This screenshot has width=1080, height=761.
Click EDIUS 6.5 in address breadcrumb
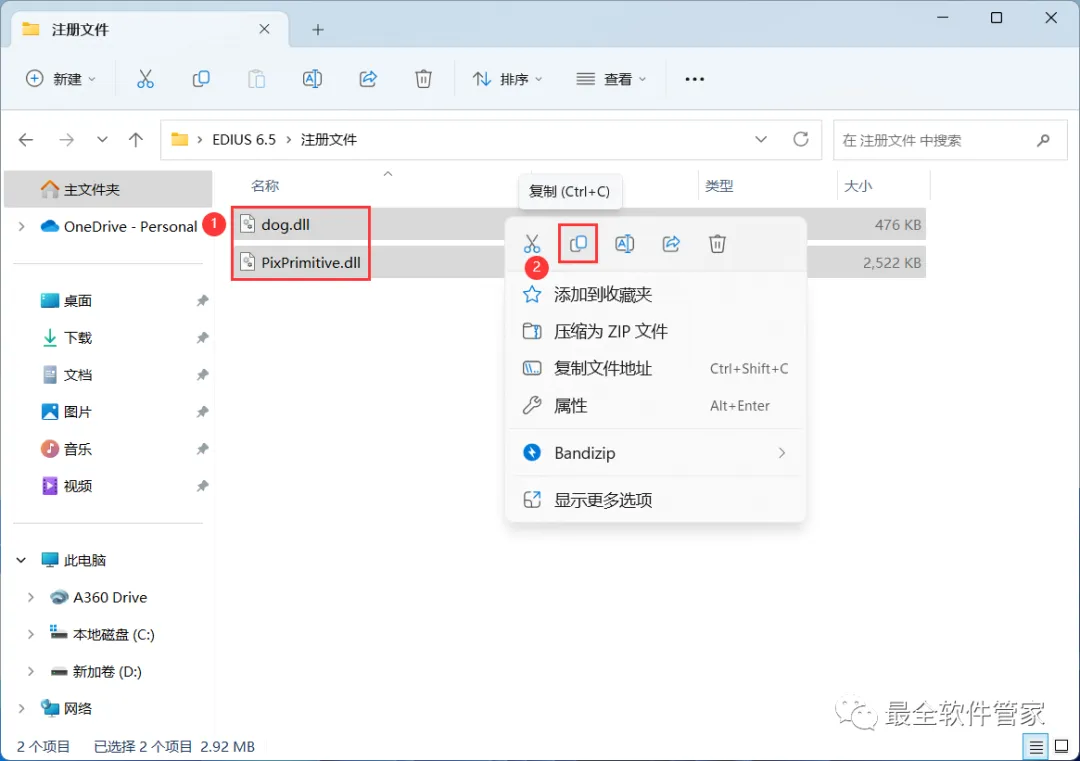pyautogui.click(x=244, y=140)
